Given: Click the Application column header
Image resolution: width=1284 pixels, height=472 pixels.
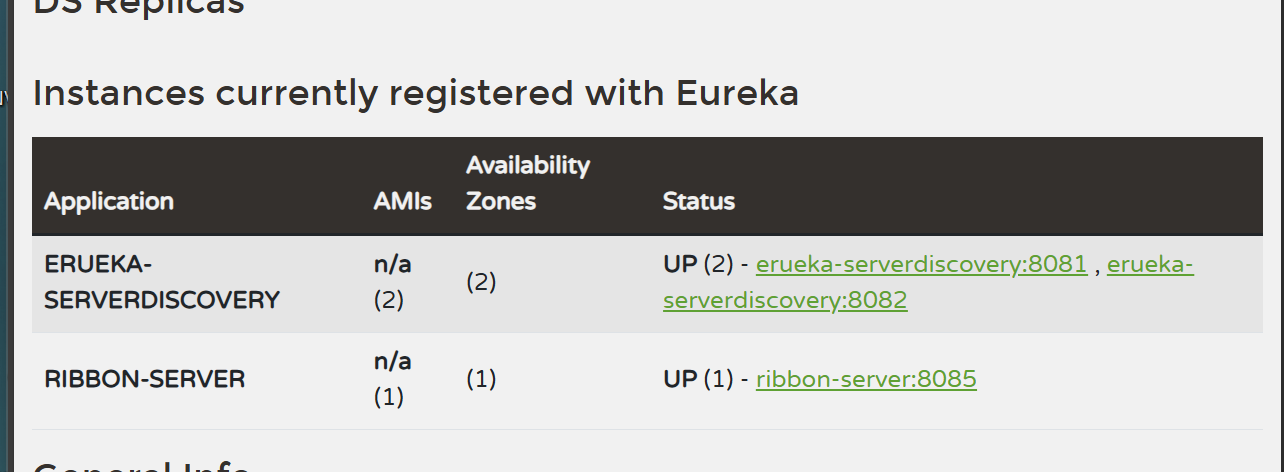Looking at the screenshot, I should (x=109, y=201).
